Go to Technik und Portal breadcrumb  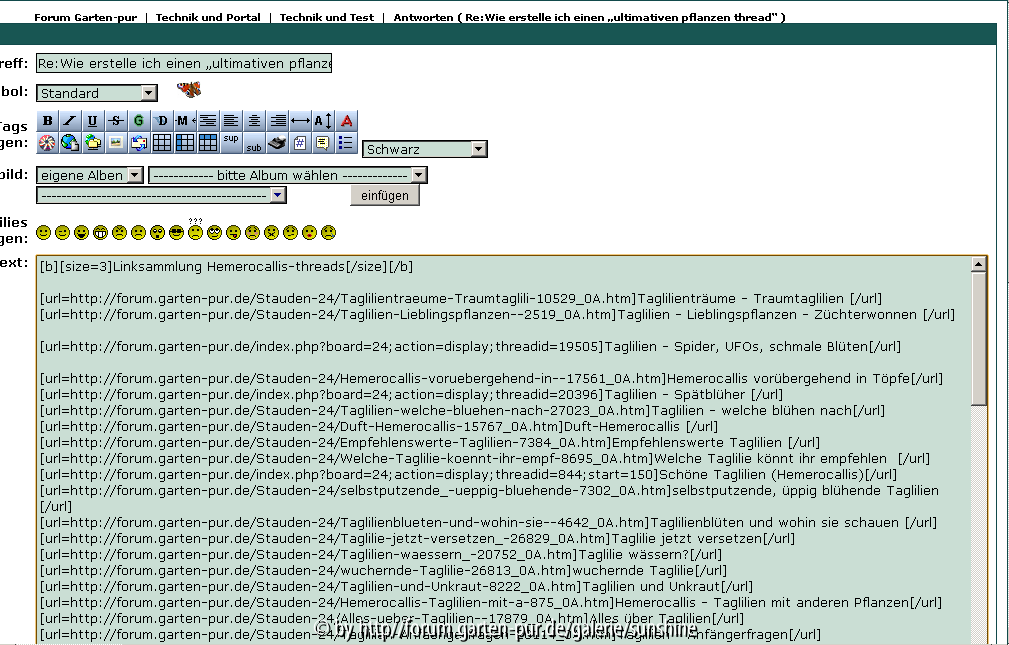point(208,17)
